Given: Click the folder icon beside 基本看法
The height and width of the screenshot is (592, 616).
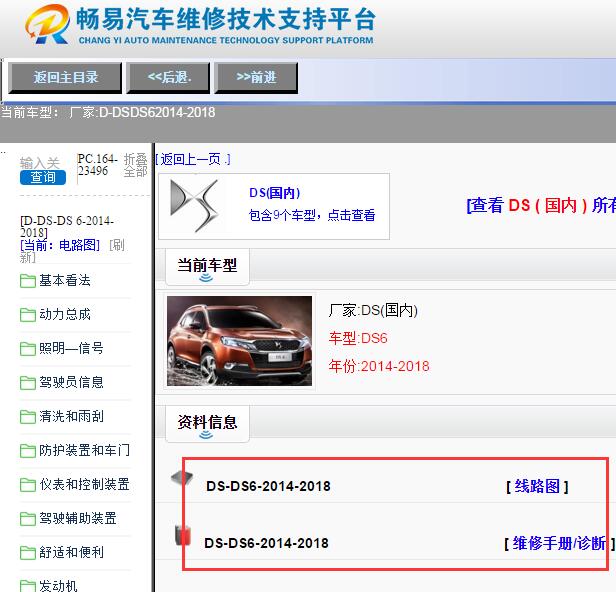Looking at the screenshot, I should 28,281.
